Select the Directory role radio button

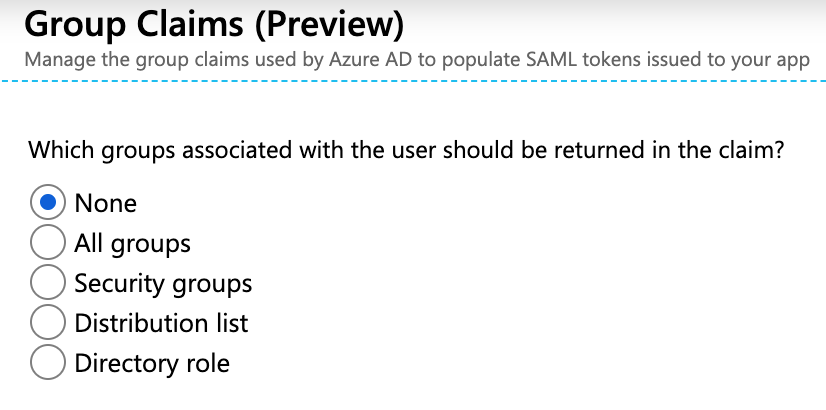(x=48, y=363)
